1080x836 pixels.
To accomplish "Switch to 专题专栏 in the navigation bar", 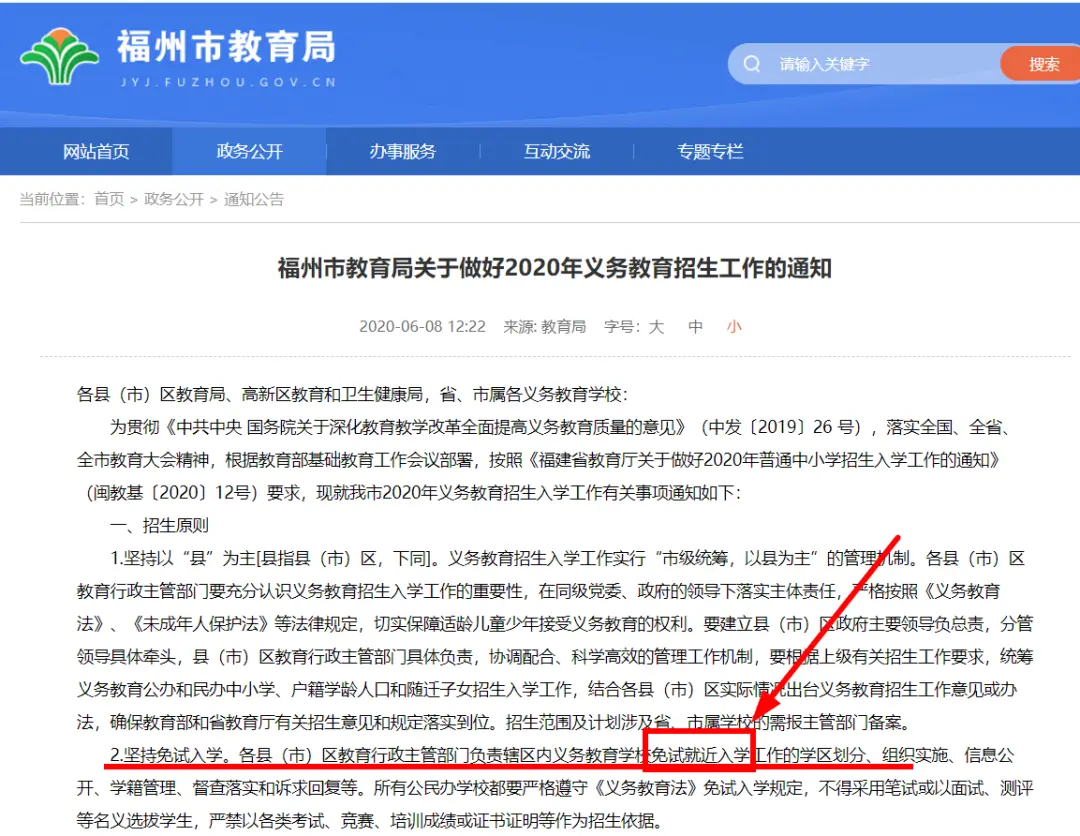I will pyautogui.click(x=710, y=152).
